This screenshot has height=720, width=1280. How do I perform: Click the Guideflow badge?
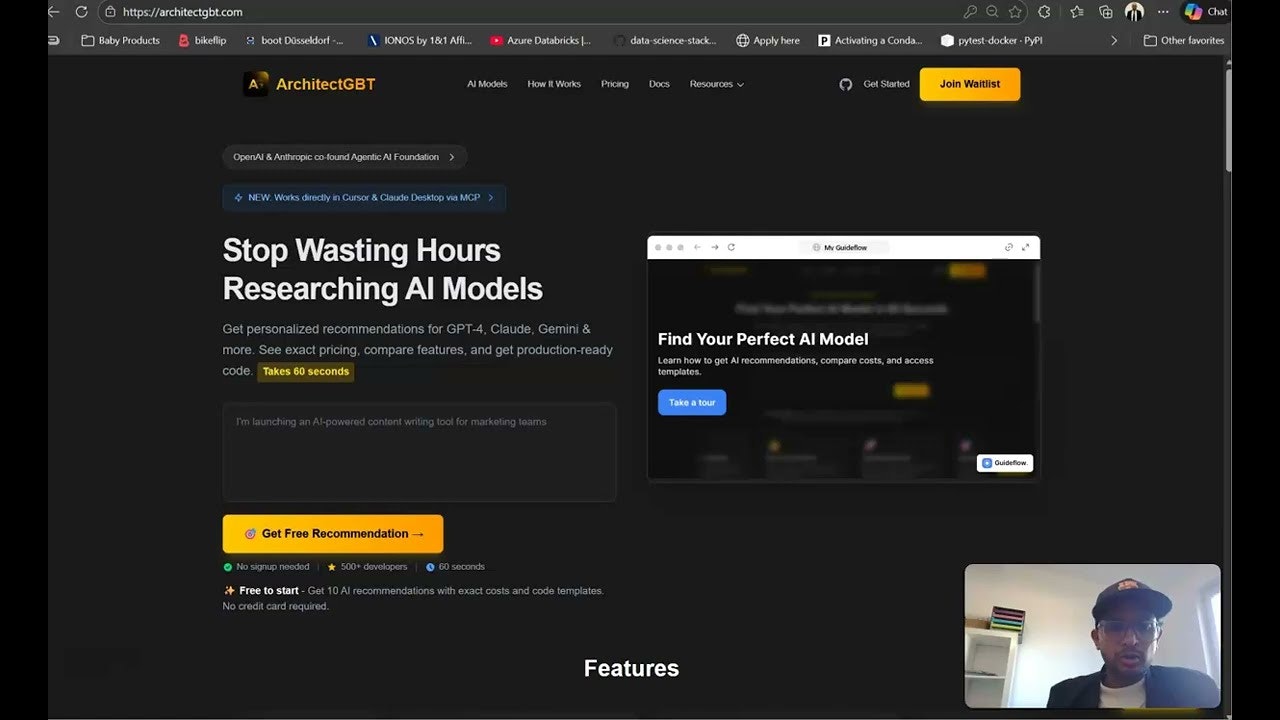click(x=1004, y=463)
